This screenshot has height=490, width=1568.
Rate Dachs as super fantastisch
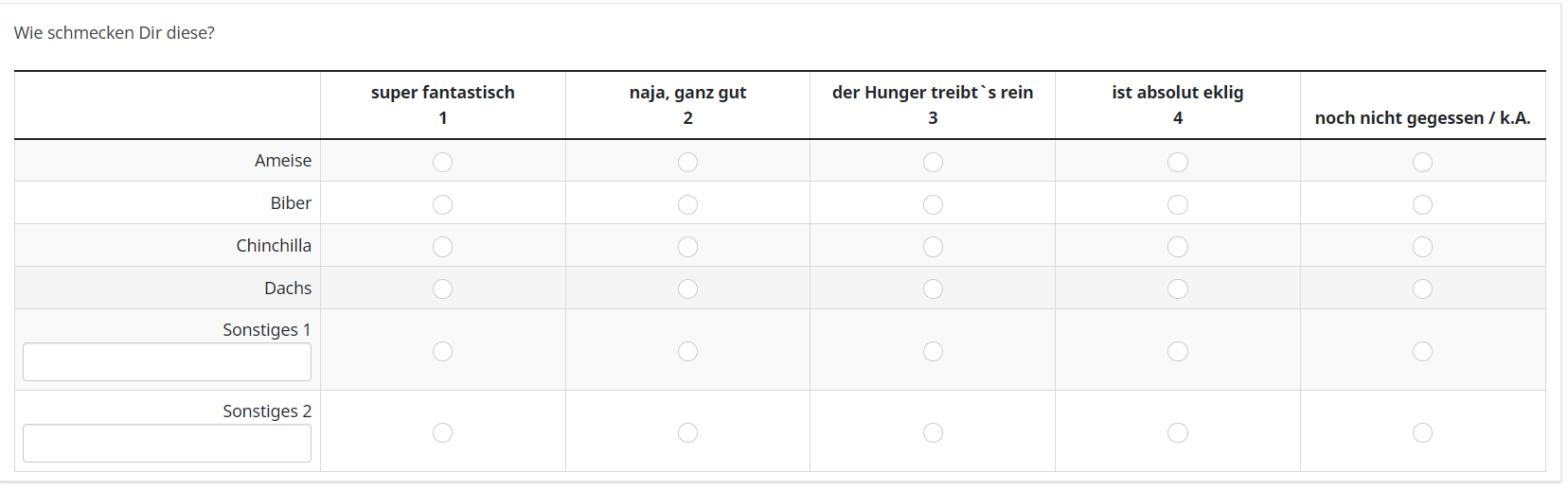442,289
